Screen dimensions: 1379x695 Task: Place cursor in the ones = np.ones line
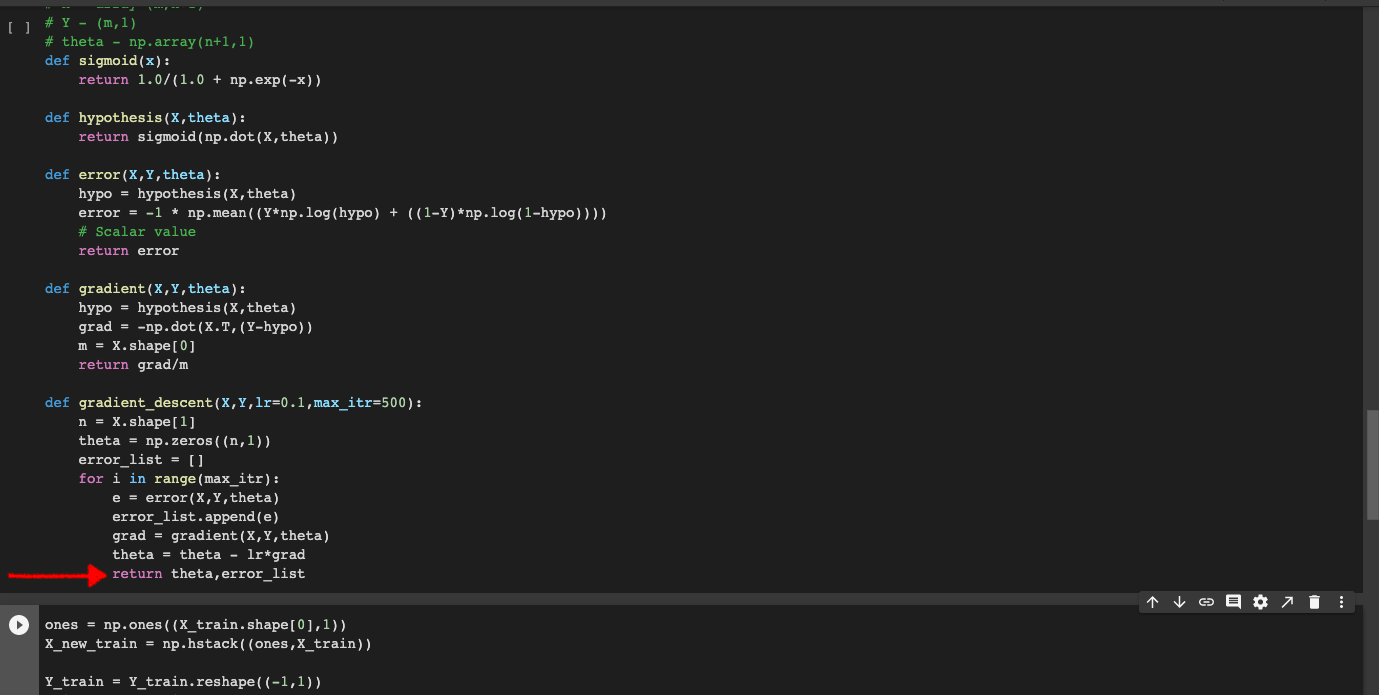194,625
